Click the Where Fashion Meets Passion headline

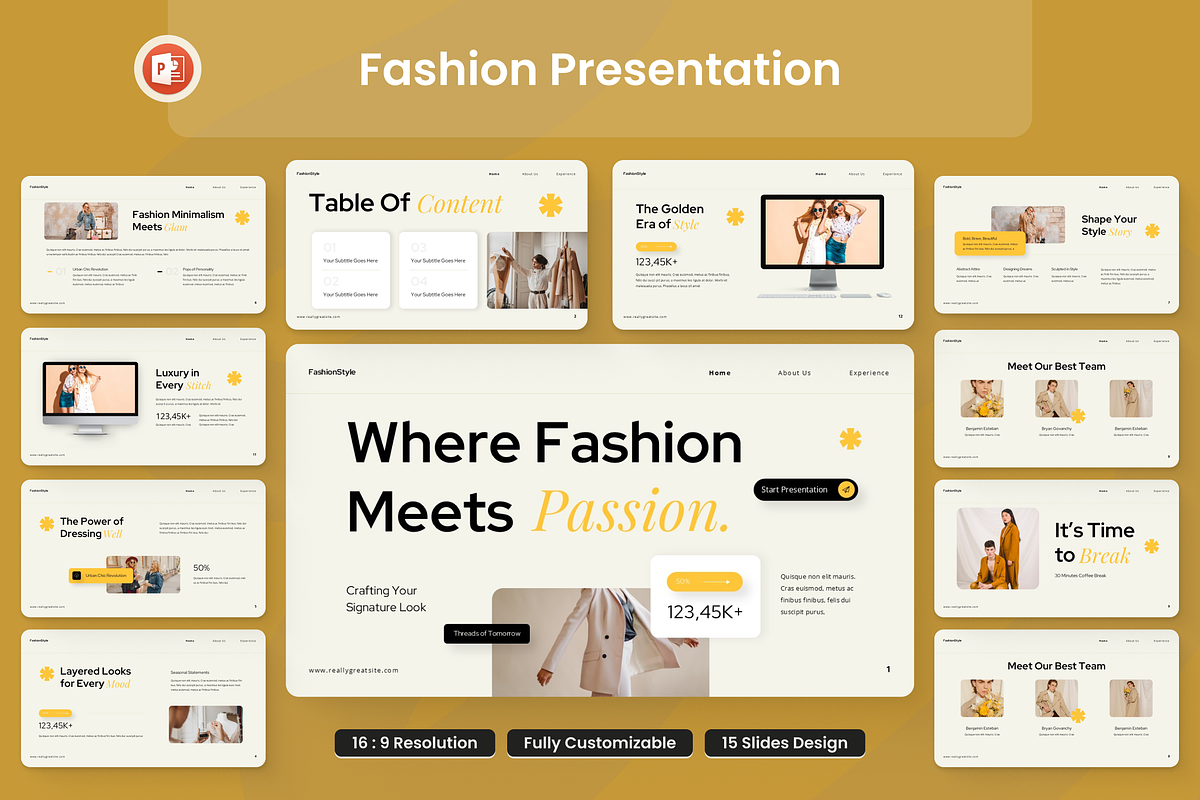click(545, 476)
